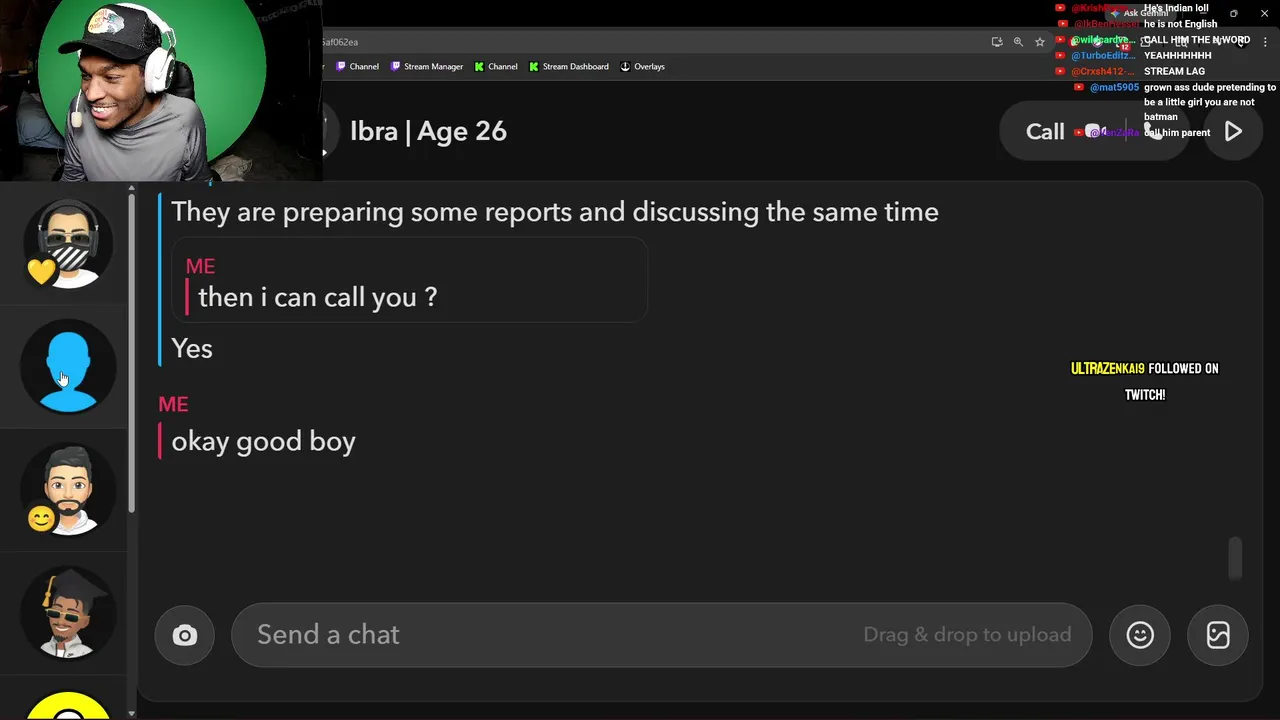
Task: Open the emoji picker button
Action: tap(1140, 635)
